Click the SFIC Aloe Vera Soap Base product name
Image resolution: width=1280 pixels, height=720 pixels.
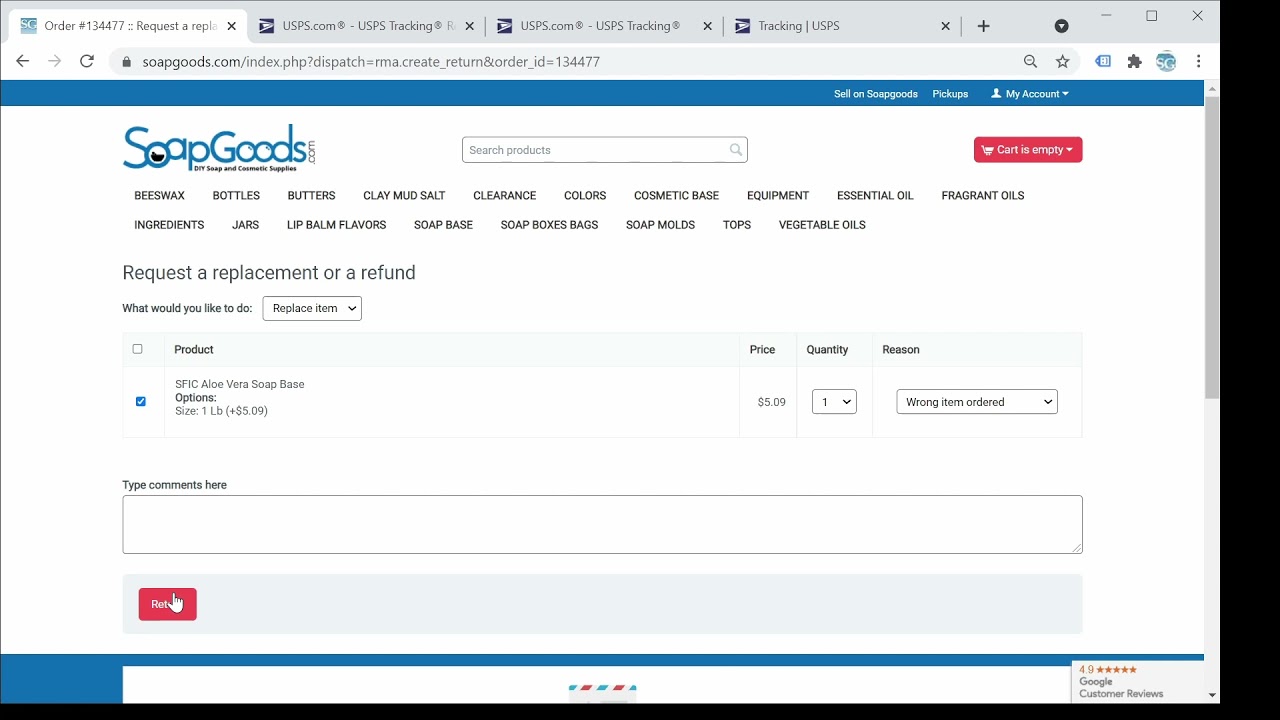240,384
